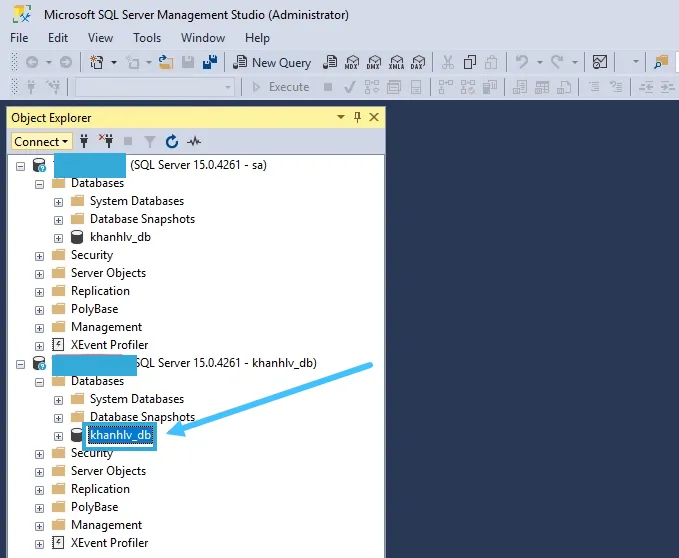Expand Replication under the sa server

tap(39, 292)
